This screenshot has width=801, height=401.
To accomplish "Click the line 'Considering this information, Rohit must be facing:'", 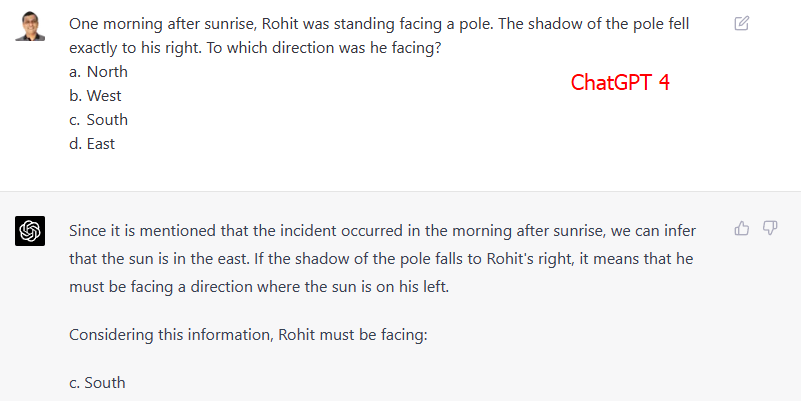I will (x=248, y=335).
